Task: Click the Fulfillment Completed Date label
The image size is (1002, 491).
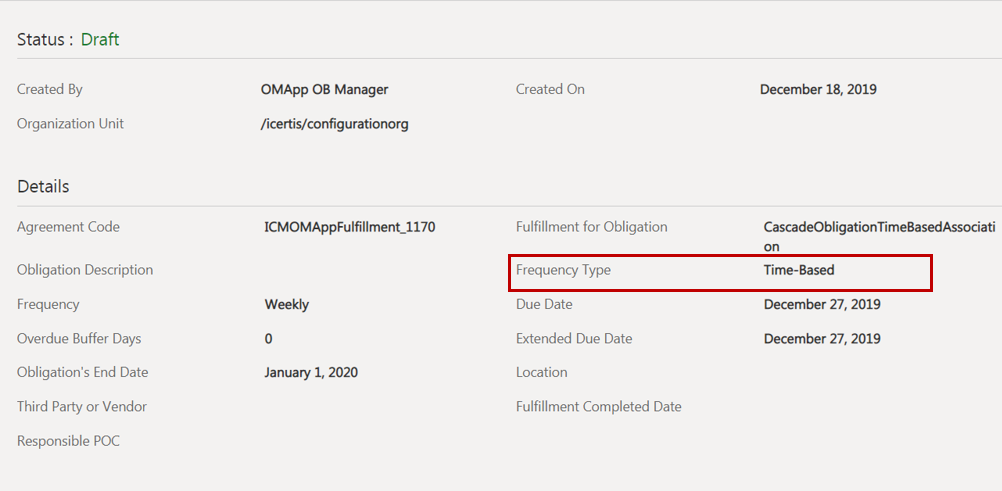Action: pyautogui.click(x=599, y=407)
